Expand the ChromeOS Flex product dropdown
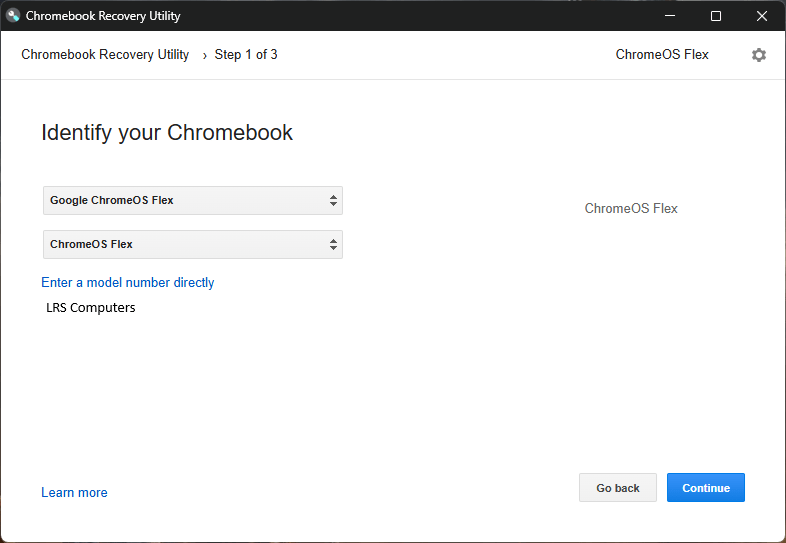This screenshot has height=543, width=786. pos(192,244)
